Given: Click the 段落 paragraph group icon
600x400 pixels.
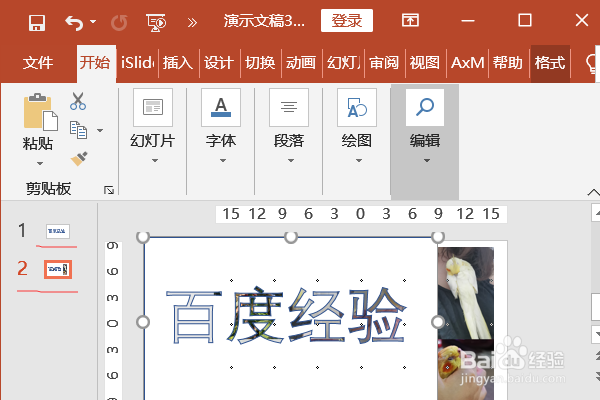Looking at the screenshot, I should tap(289, 107).
